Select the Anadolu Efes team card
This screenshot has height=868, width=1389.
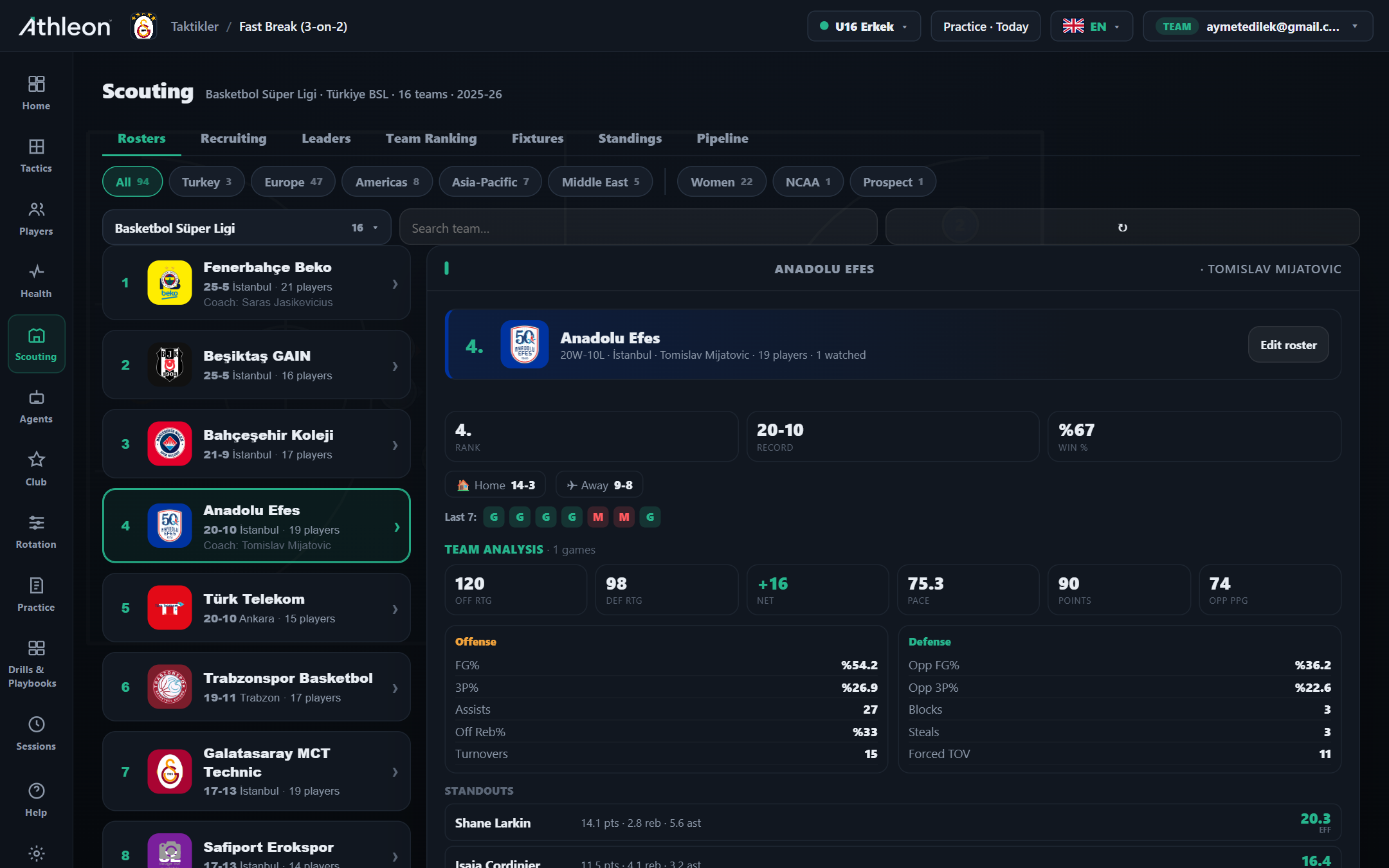(257, 526)
